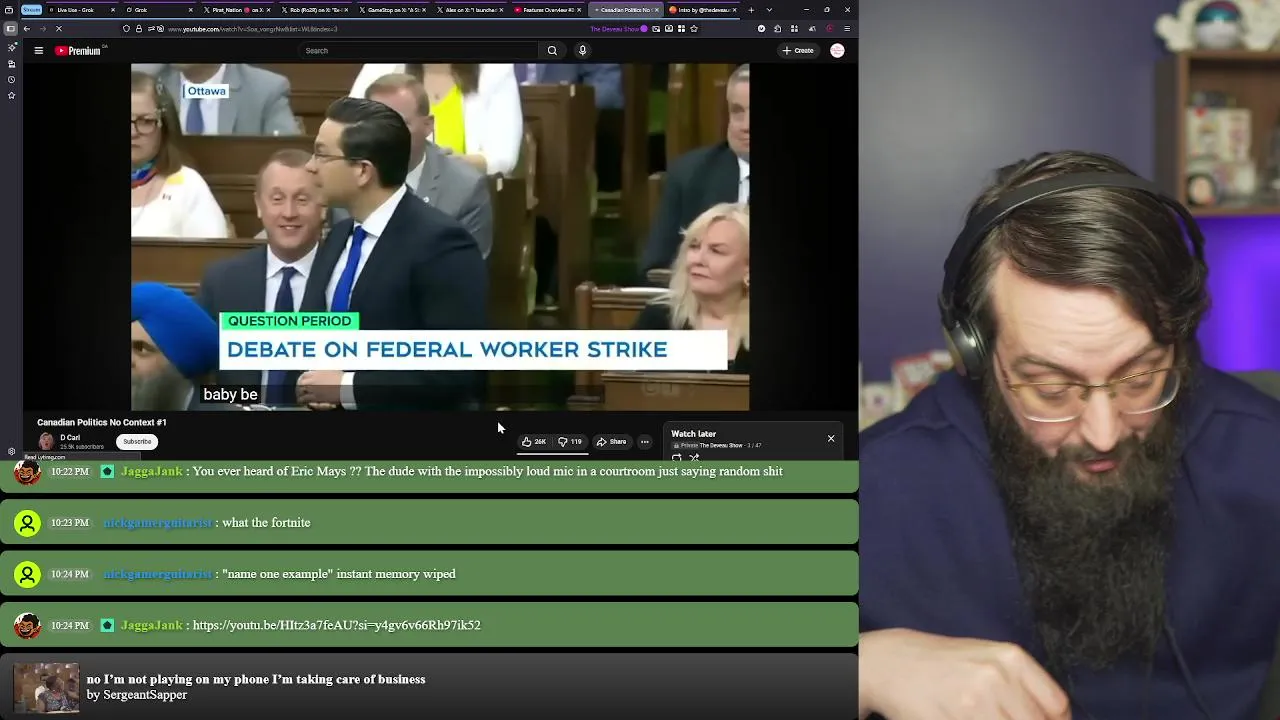The height and width of the screenshot is (720, 1280).
Task: Subscribe to the D Carl channel
Action: (x=137, y=441)
